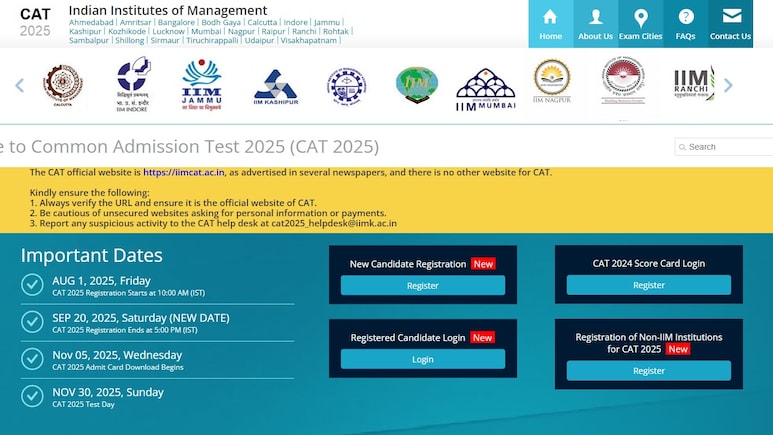Click the Lucknow institute link
773x435 pixels.
(x=168, y=31)
